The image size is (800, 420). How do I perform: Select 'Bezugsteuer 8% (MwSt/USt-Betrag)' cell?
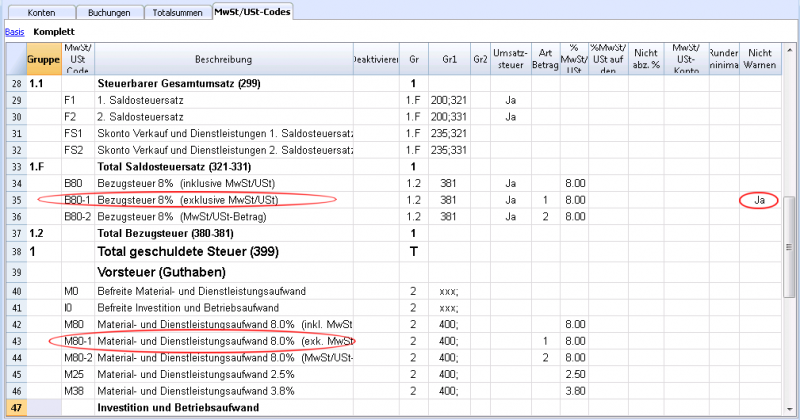click(x=224, y=217)
